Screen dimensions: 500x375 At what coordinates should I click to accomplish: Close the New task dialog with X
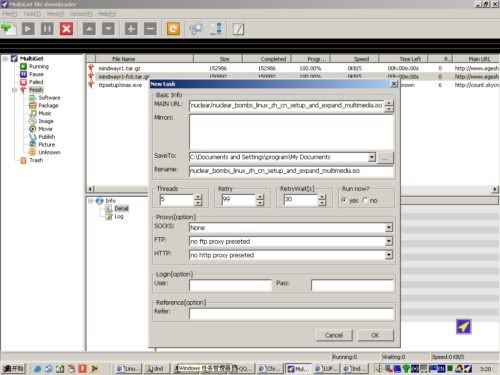coord(394,84)
